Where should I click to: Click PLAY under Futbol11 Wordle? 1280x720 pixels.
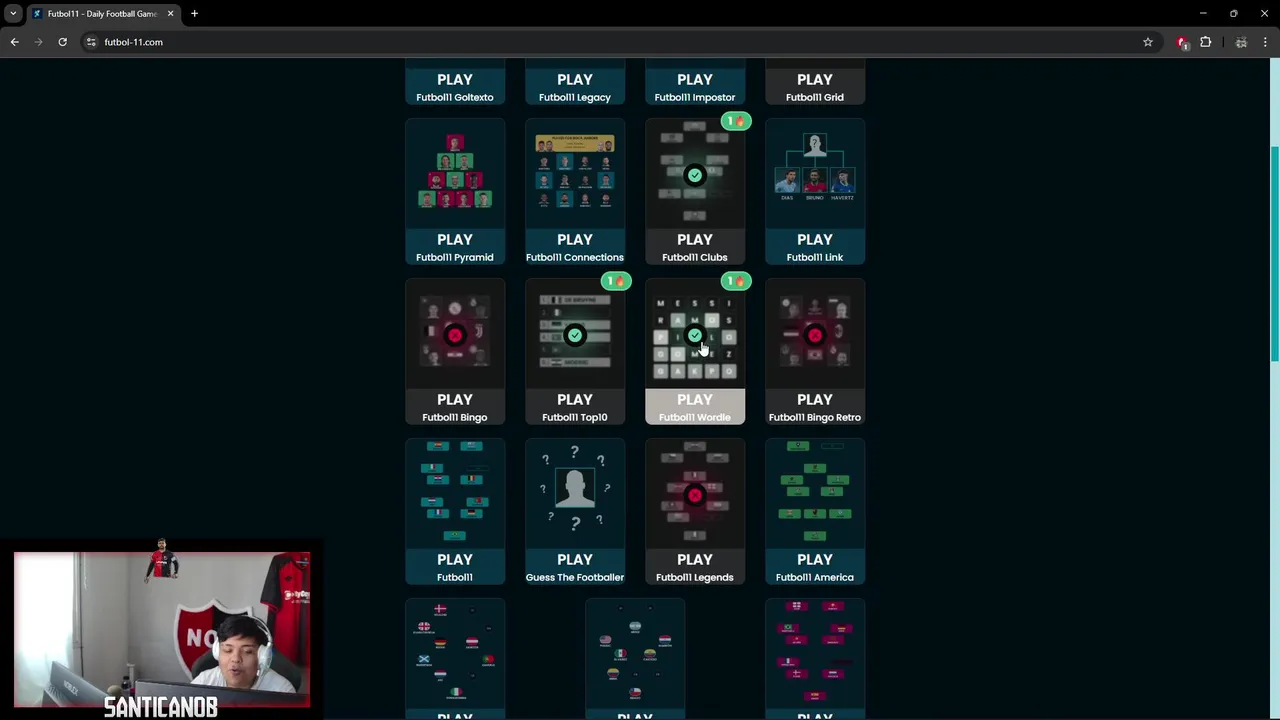coord(695,399)
